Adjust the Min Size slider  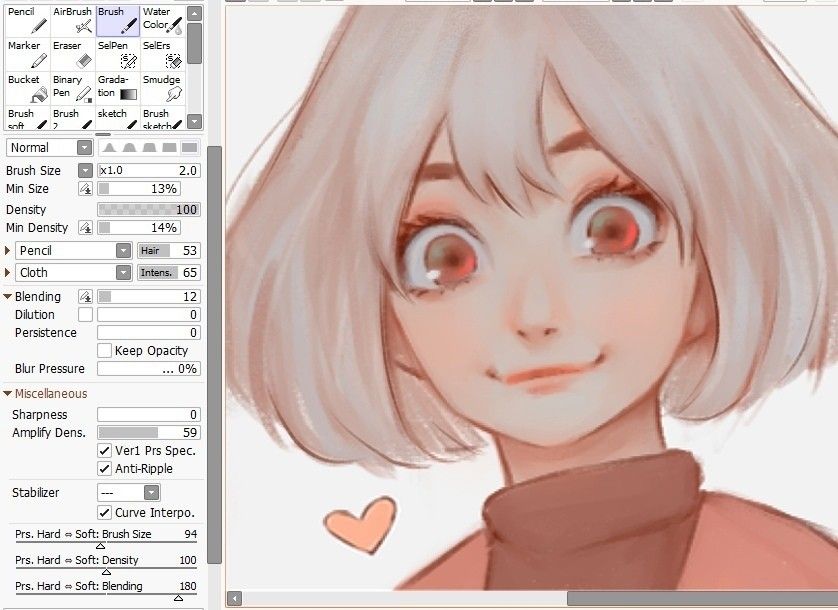click(139, 189)
